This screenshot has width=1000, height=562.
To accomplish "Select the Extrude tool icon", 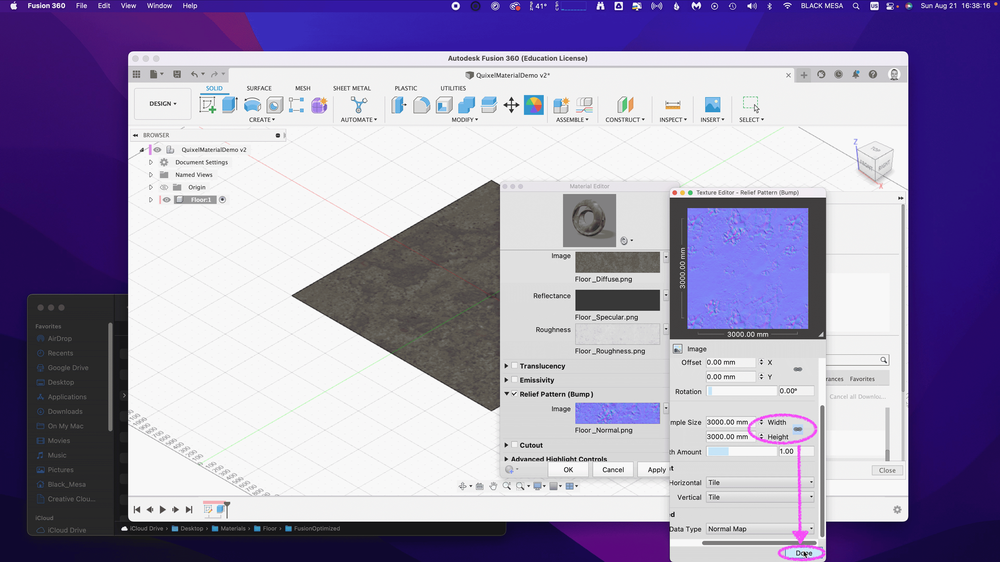I will pyautogui.click(x=230, y=105).
